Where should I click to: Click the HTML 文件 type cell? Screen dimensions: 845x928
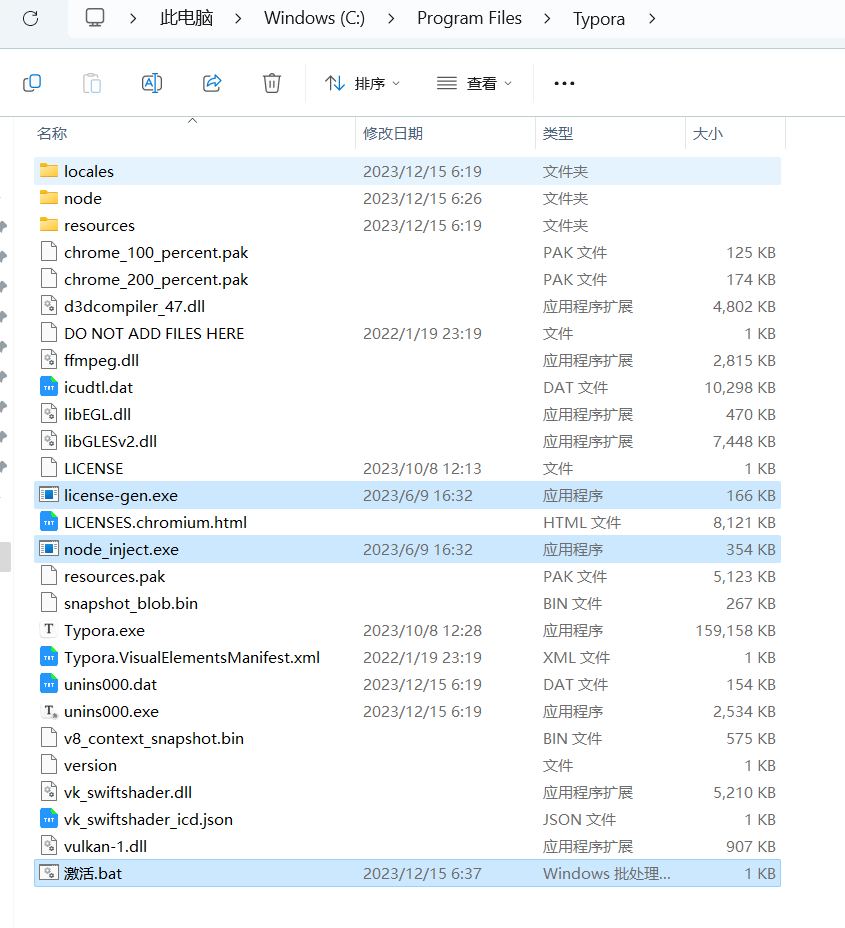(x=582, y=523)
